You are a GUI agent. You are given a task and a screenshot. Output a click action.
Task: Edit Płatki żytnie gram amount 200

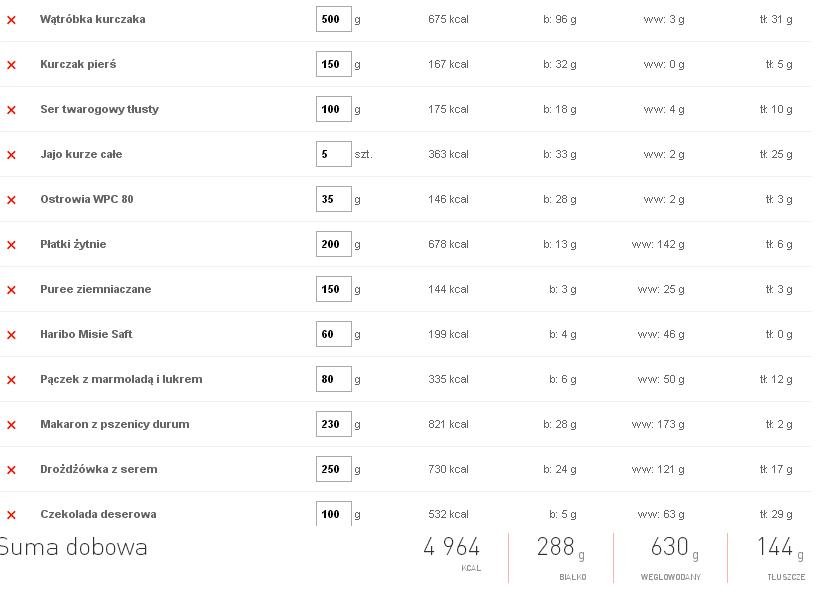click(x=334, y=244)
